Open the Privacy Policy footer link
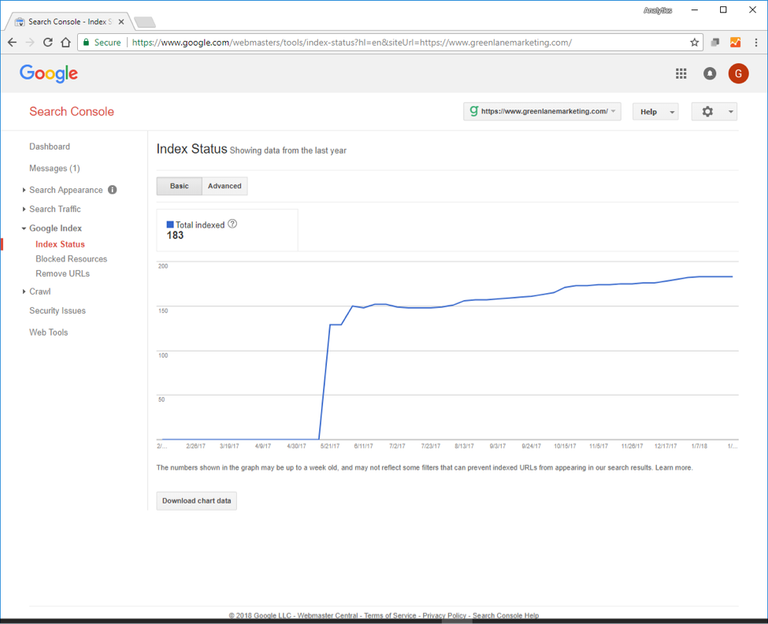Screen dimensions: 768x624 click(x=444, y=615)
